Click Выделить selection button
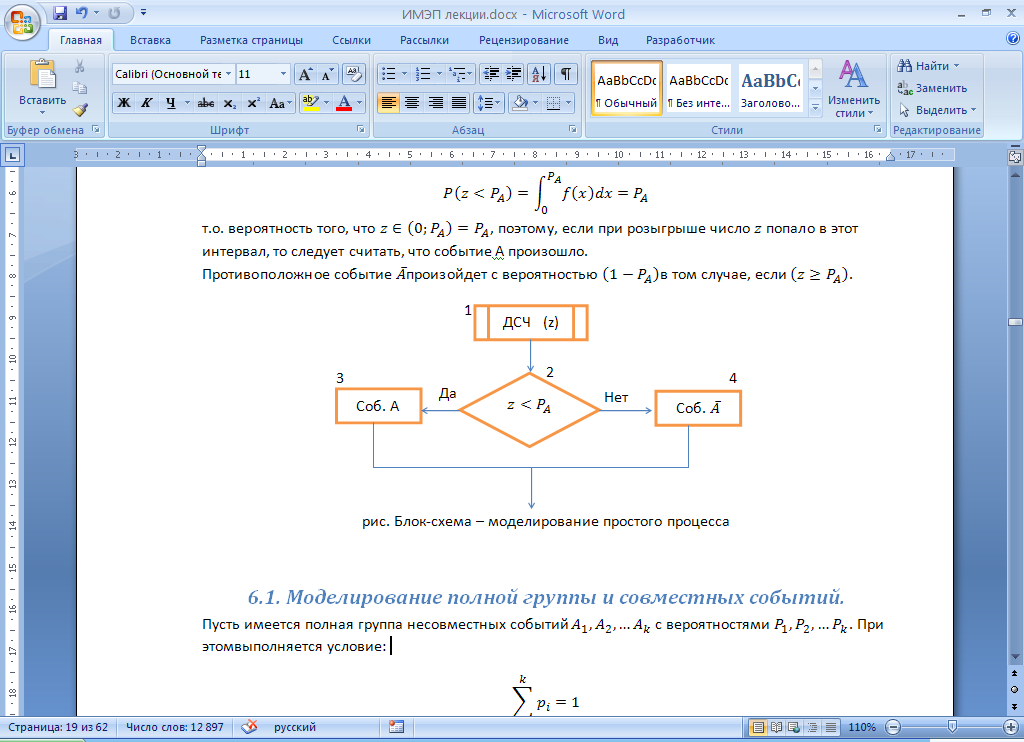The image size is (1024, 742). [x=937, y=110]
